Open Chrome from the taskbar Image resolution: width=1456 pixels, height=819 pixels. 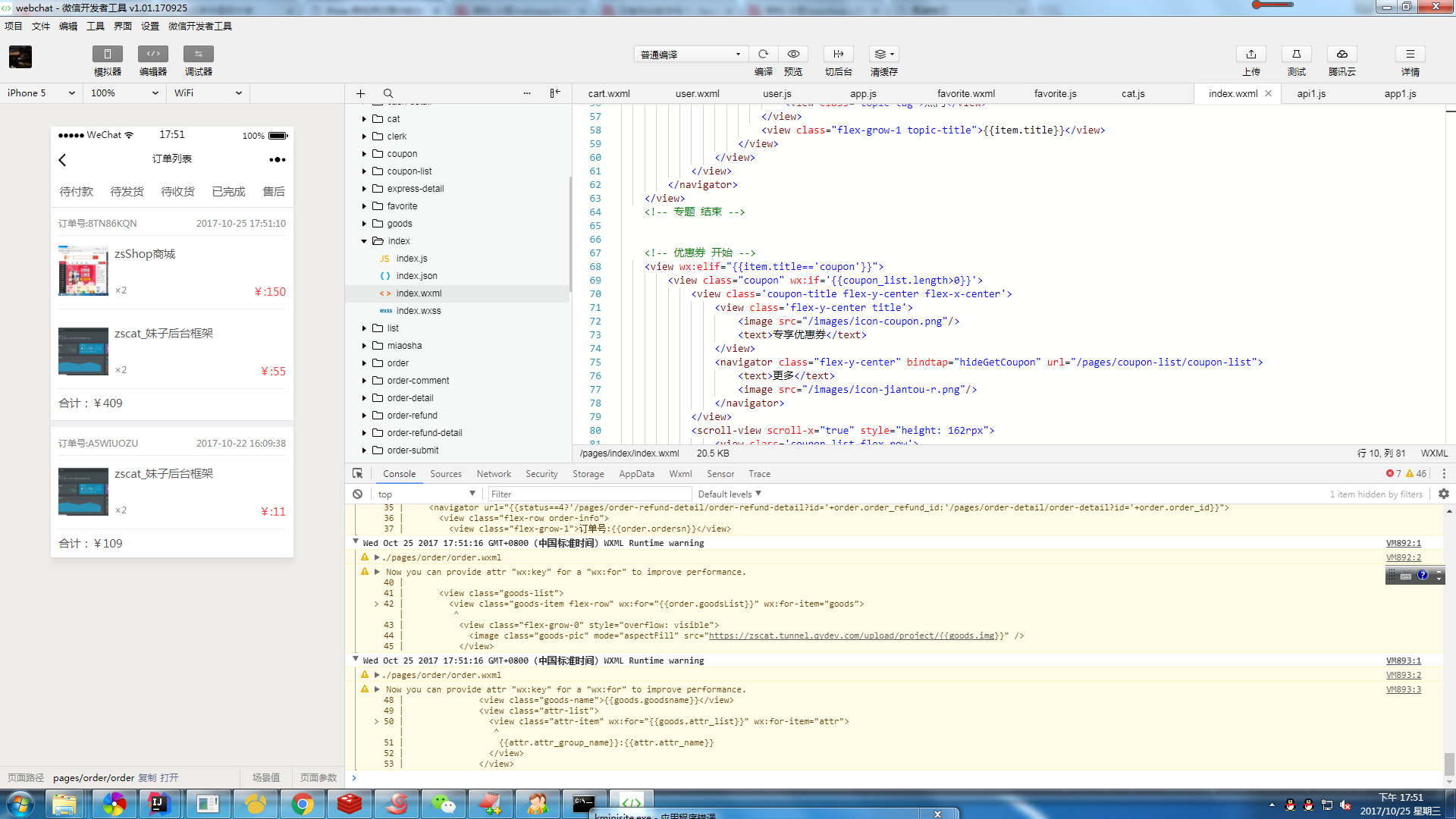tap(302, 804)
